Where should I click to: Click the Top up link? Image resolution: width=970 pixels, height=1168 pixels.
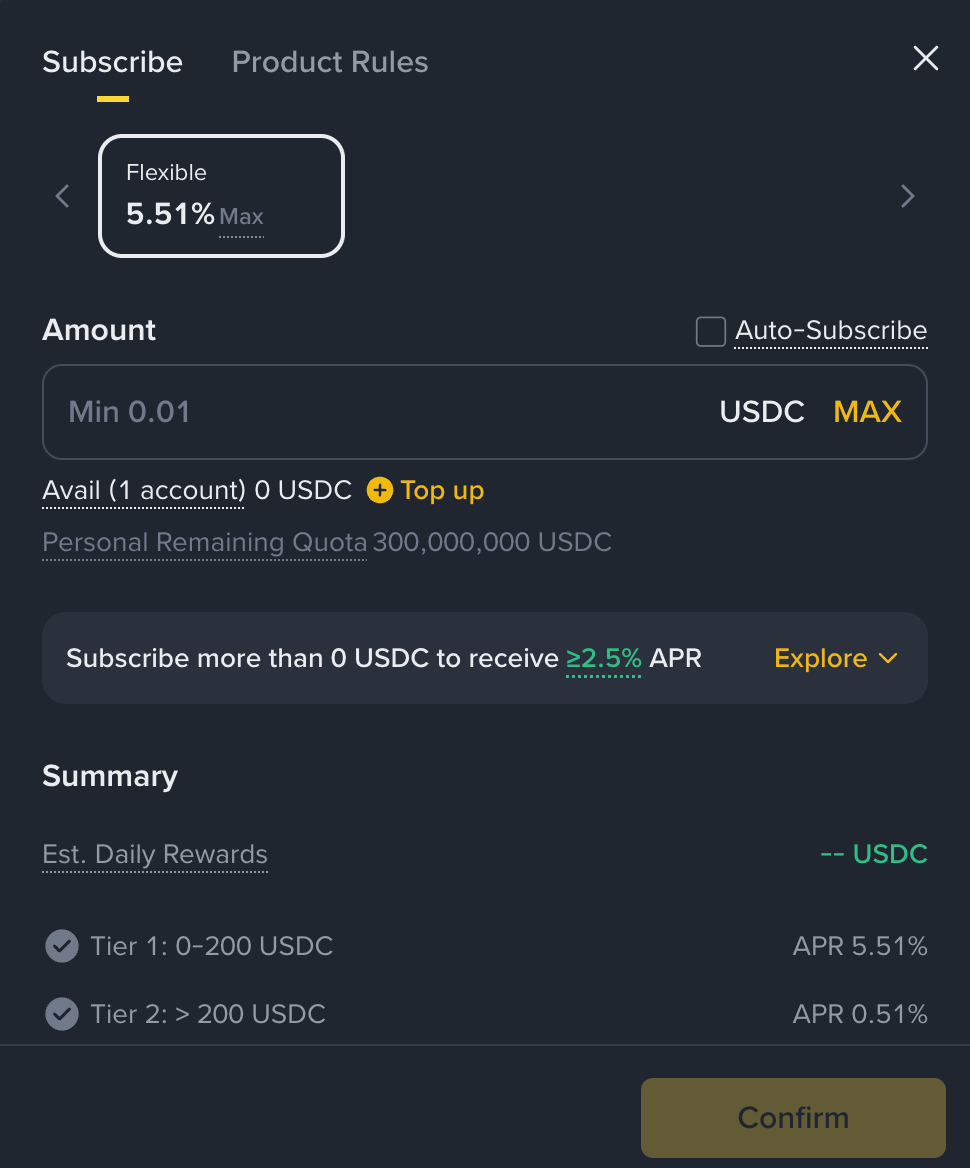(442, 490)
